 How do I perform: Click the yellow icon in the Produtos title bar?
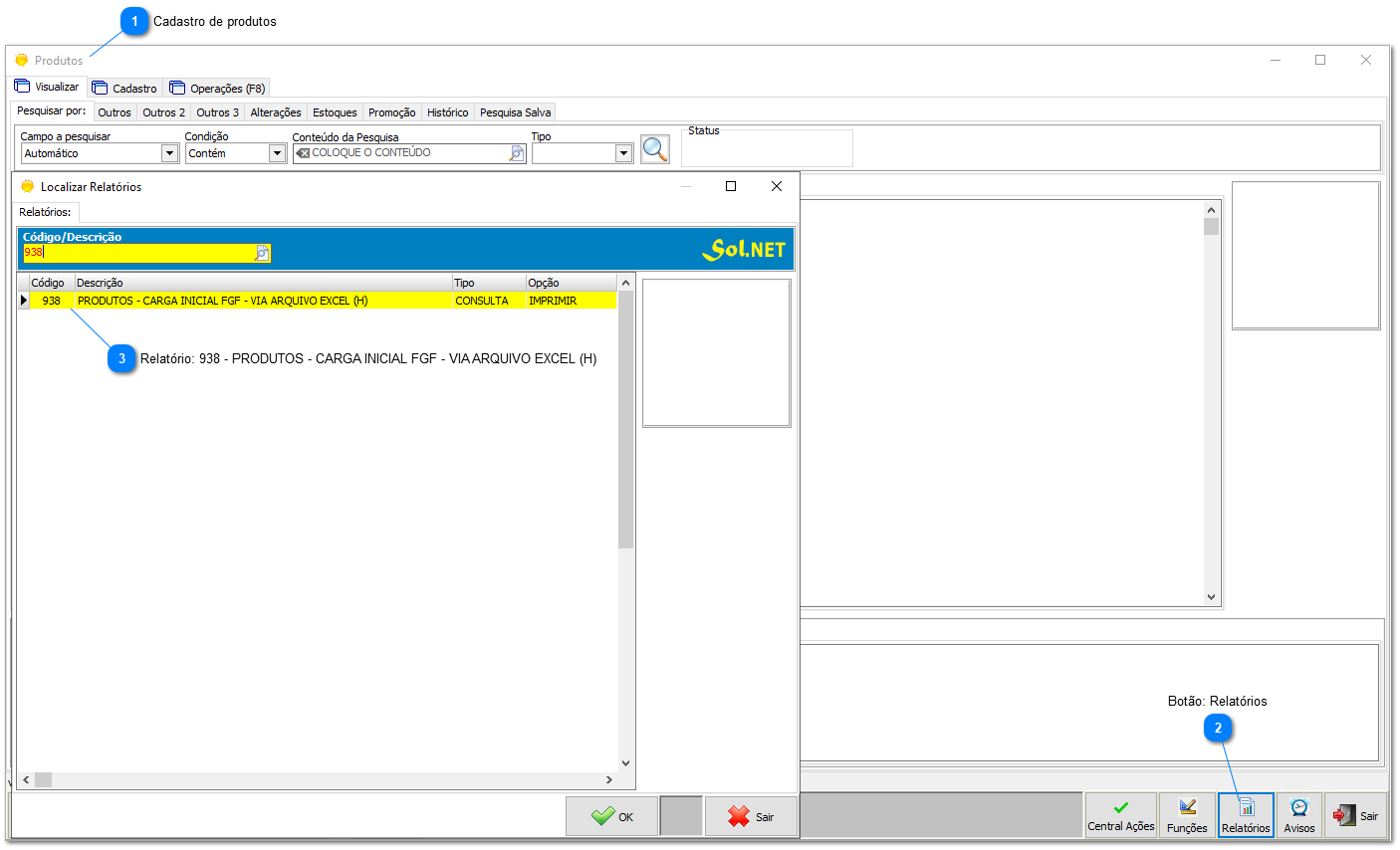[21, 60]
